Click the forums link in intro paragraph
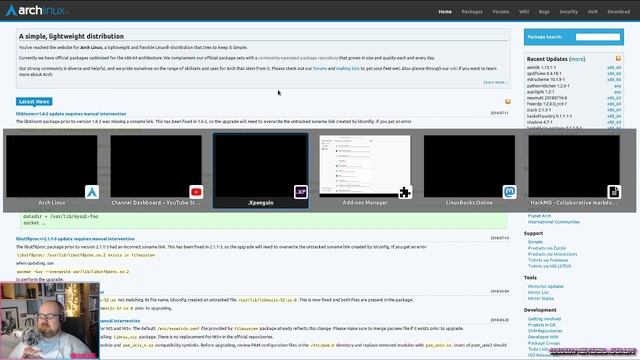640x360 pixels. tap(320, 69)
